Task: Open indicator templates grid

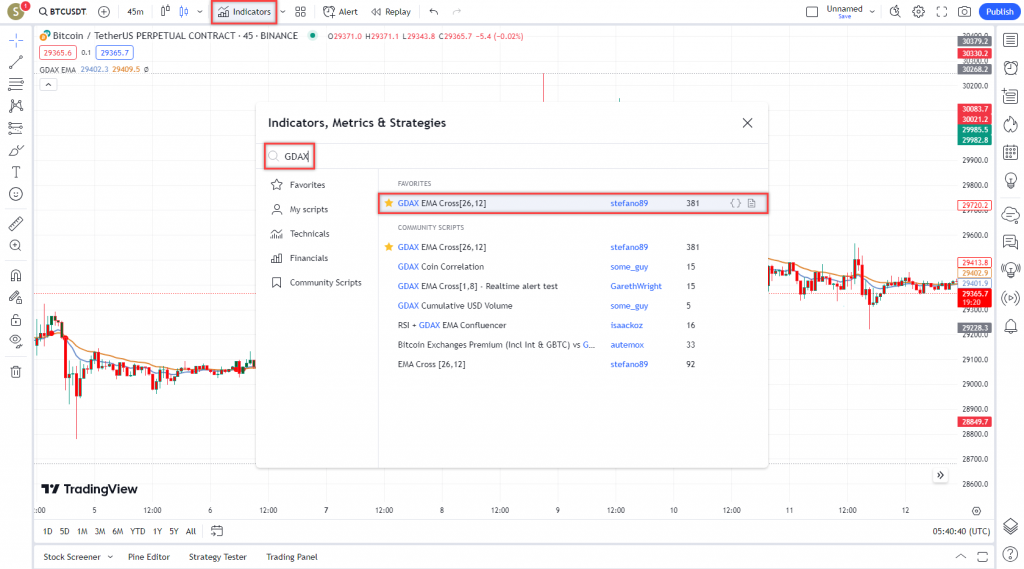Action: tap(300, 12)
